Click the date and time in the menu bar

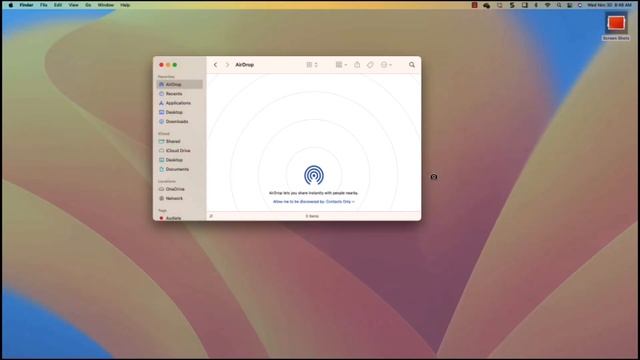tap(609, 5)
